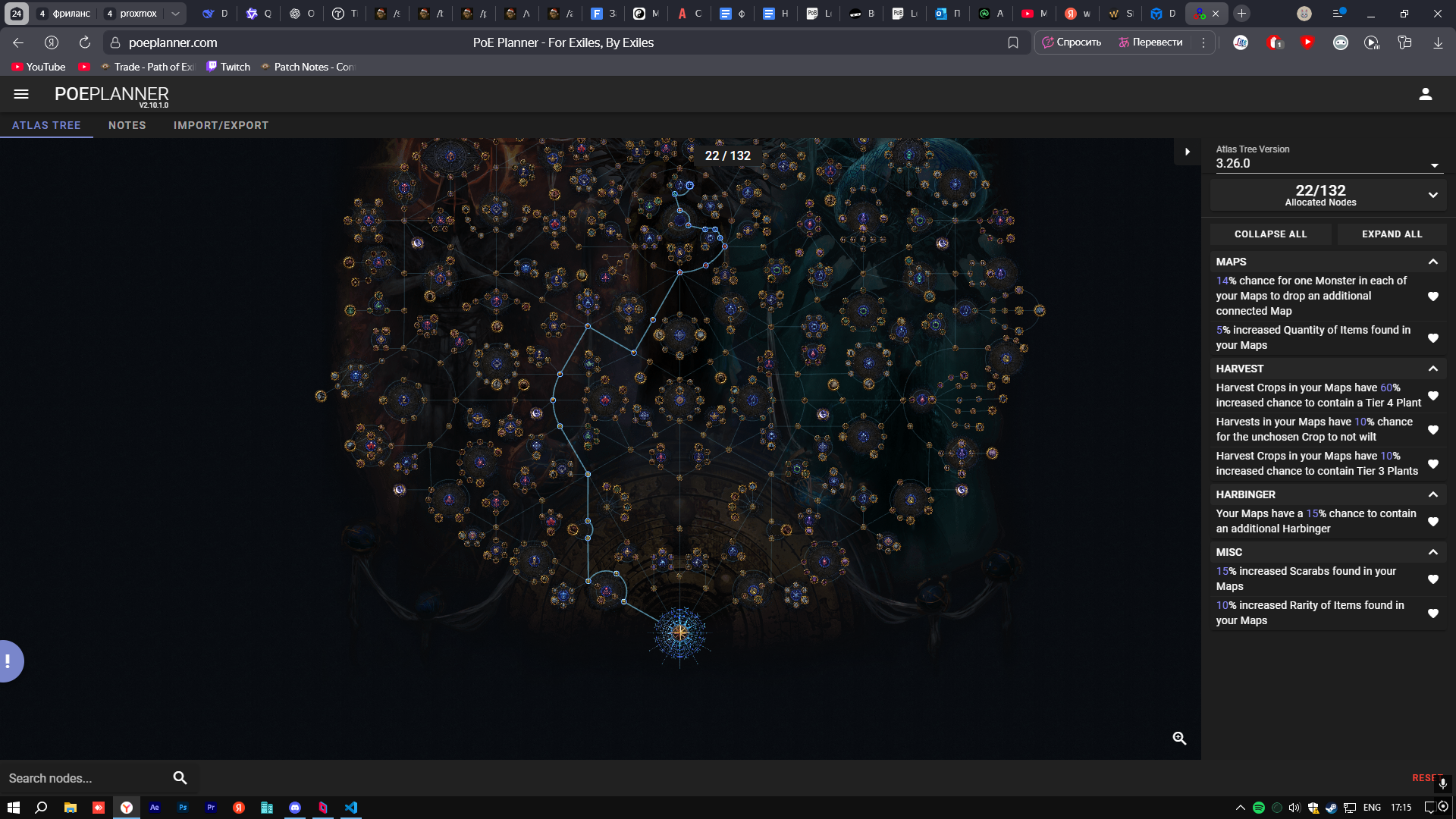This screenshot has height=819, width=1456.
Task: Click the atlas tree starting compass node
Action: coord(680,632)
